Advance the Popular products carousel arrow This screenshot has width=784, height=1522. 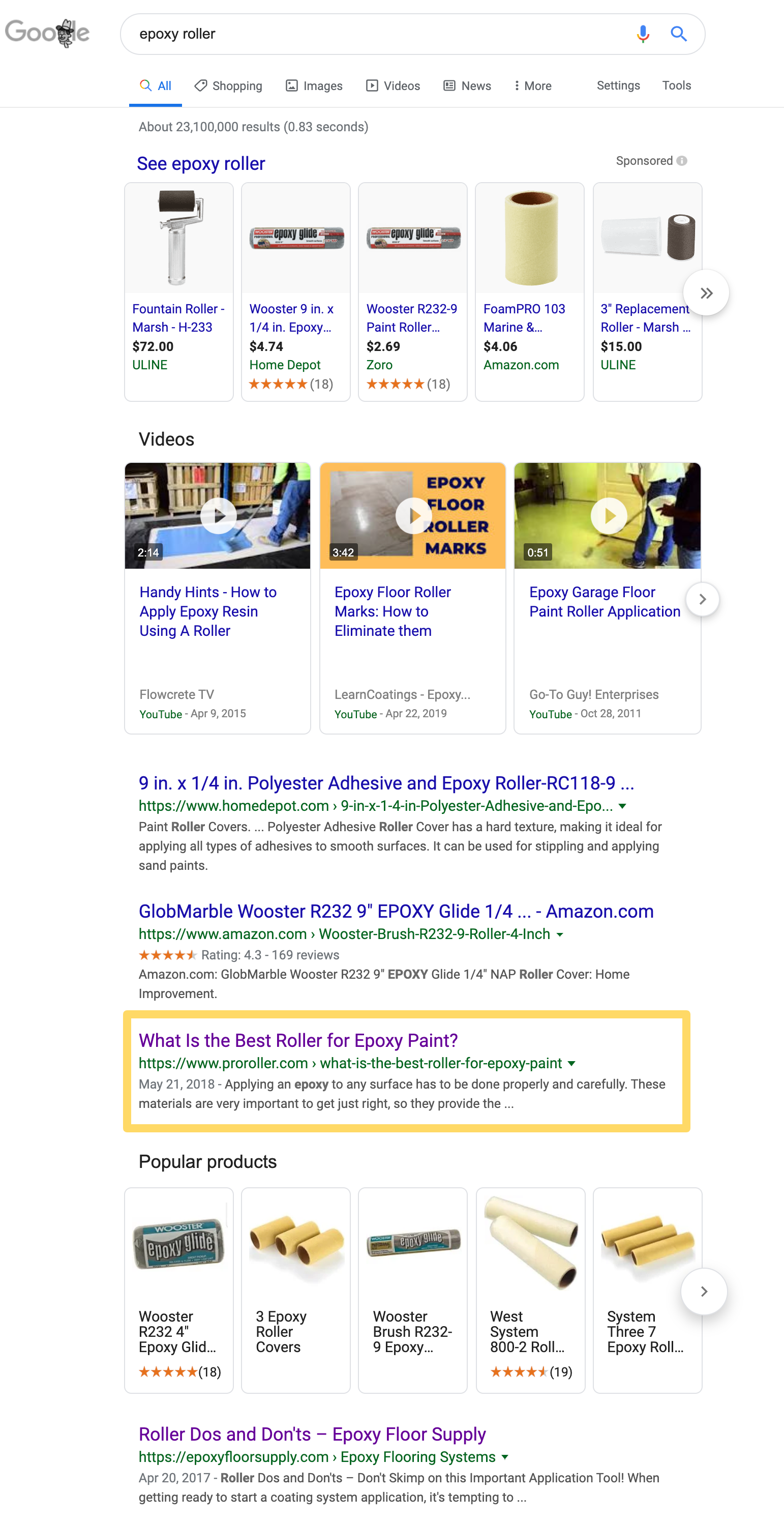tap(704, 1292)
